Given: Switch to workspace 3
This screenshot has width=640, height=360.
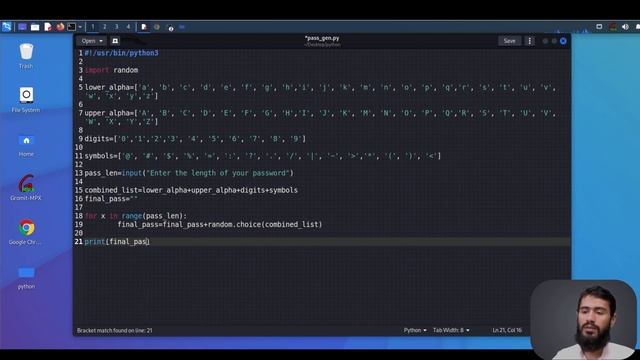Looking at the screenshot, I should point(116,27).
